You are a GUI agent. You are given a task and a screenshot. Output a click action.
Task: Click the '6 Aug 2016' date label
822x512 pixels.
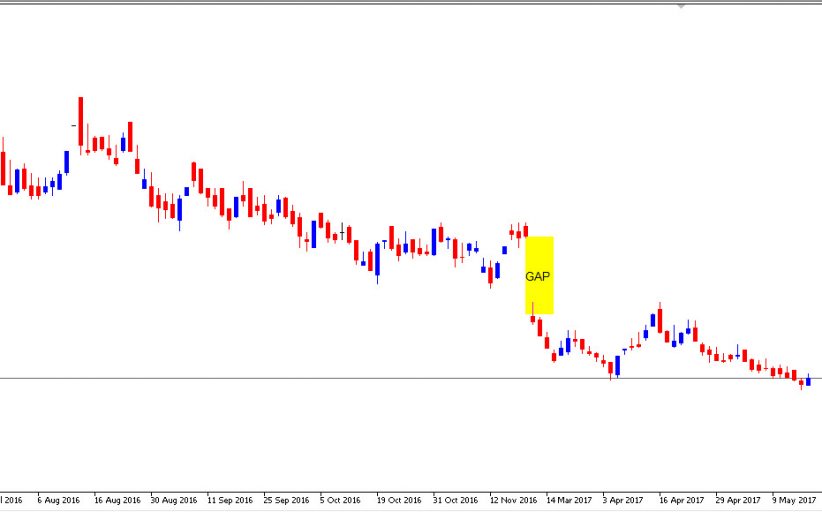click(x=58, y=500)
